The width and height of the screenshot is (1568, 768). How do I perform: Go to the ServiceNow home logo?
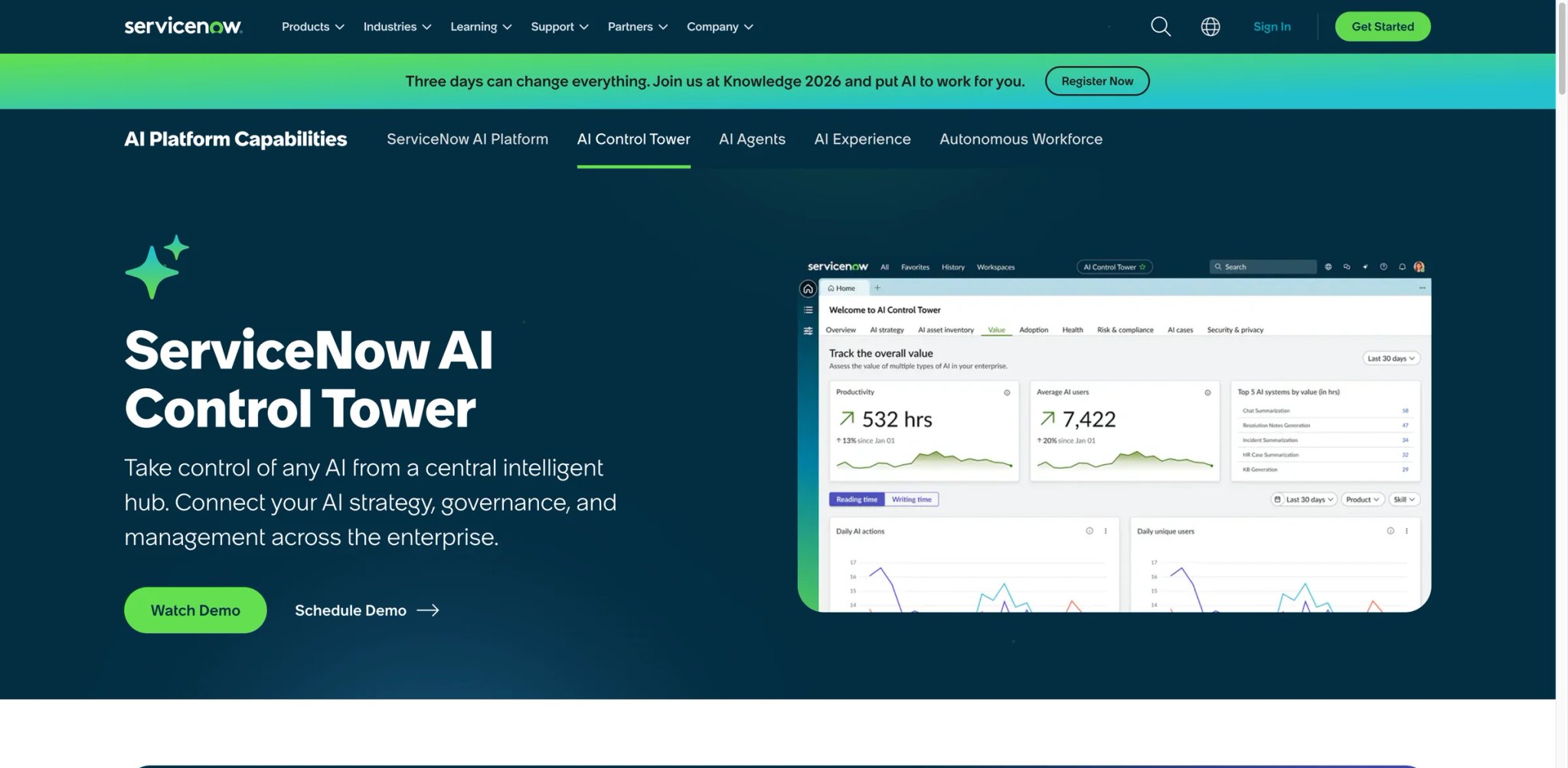click(183, 26)
